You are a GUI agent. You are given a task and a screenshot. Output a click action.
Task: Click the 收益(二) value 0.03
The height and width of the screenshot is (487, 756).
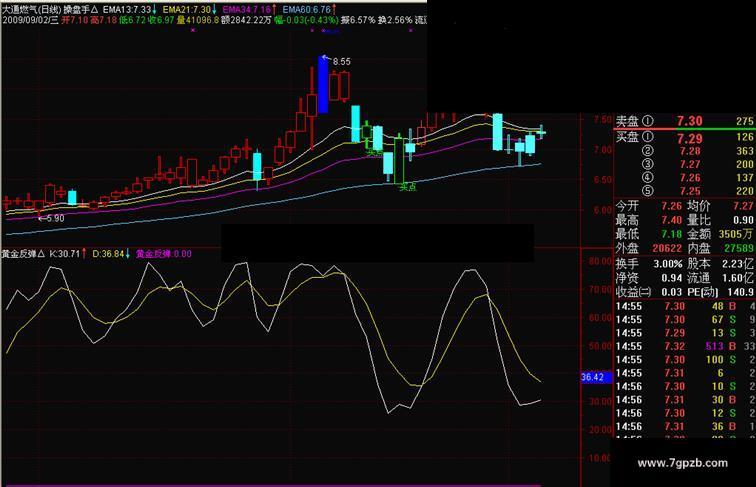pyautogui.click(x=672, y=292)
